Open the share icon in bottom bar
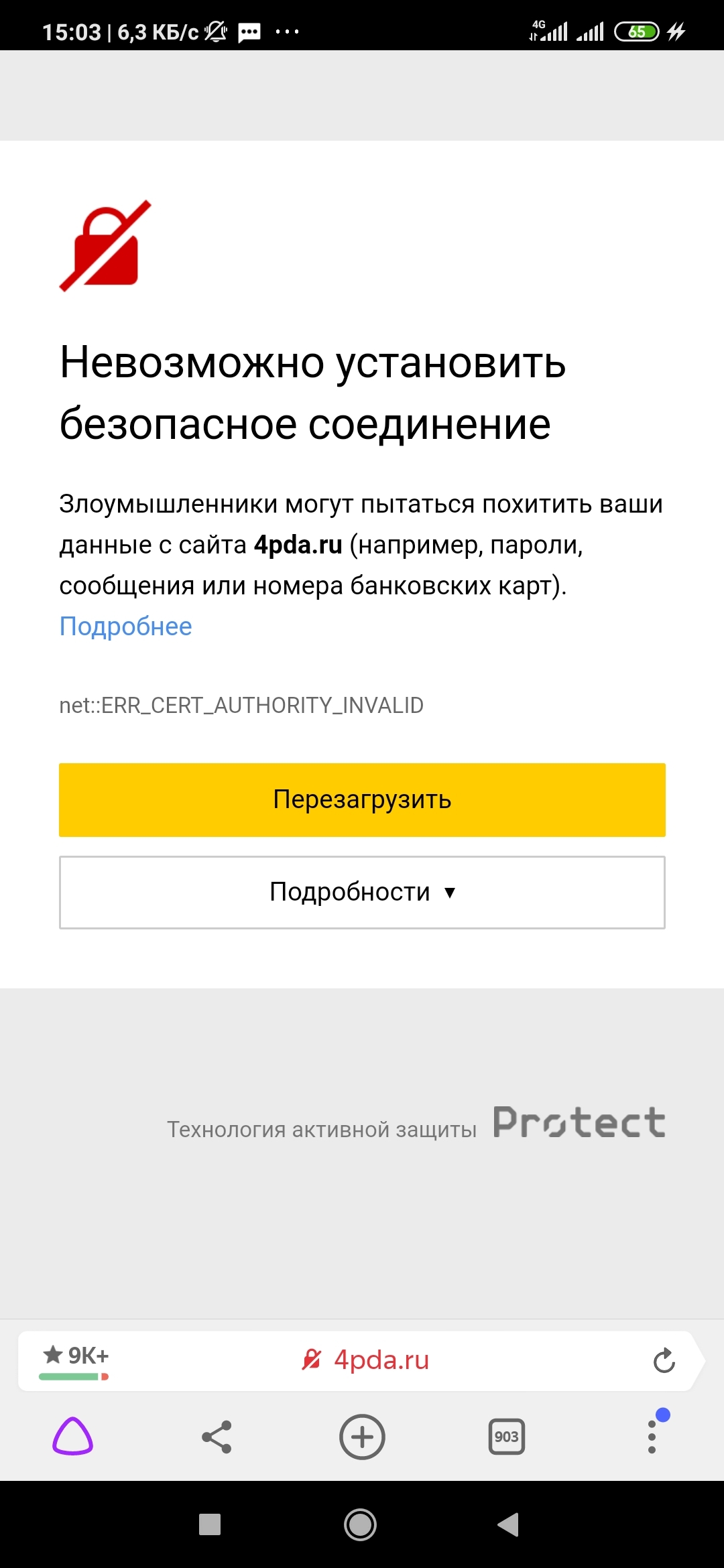This screenshot has width=724, height=1568. tap(217, 1437)
